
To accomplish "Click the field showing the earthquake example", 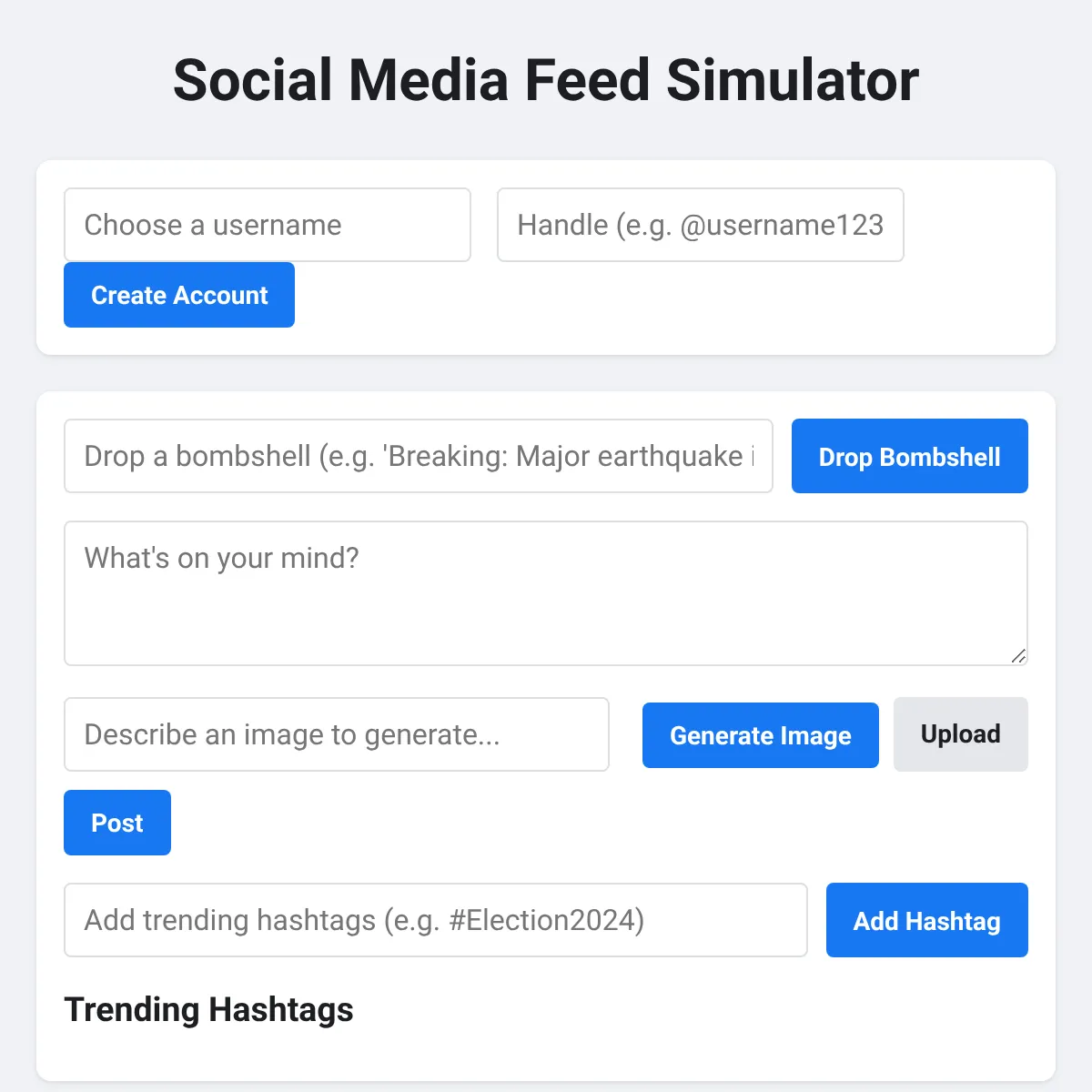I will 419,456.
